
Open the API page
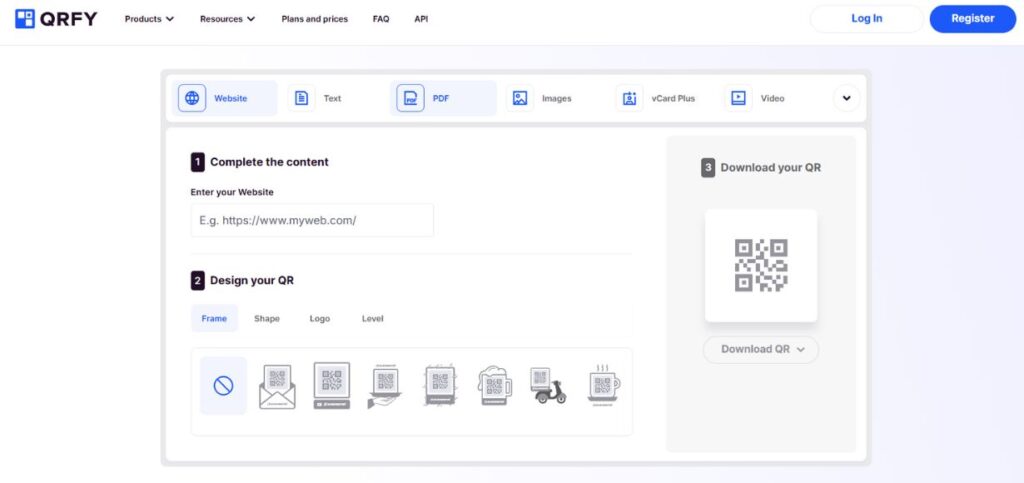tap(421, 19)
